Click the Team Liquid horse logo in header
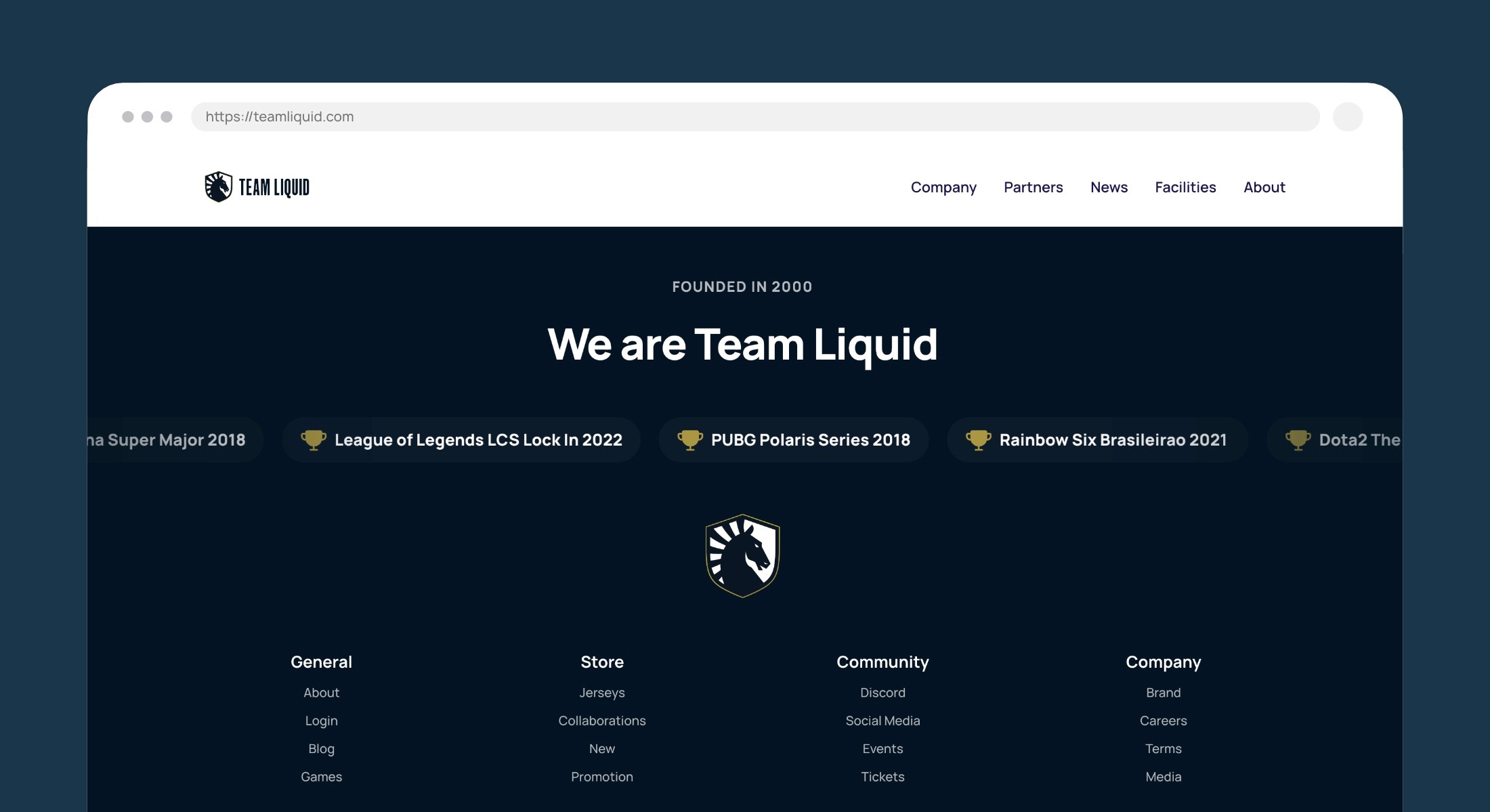This screenshot has height=812, width=1490. [x=219, y=187]
